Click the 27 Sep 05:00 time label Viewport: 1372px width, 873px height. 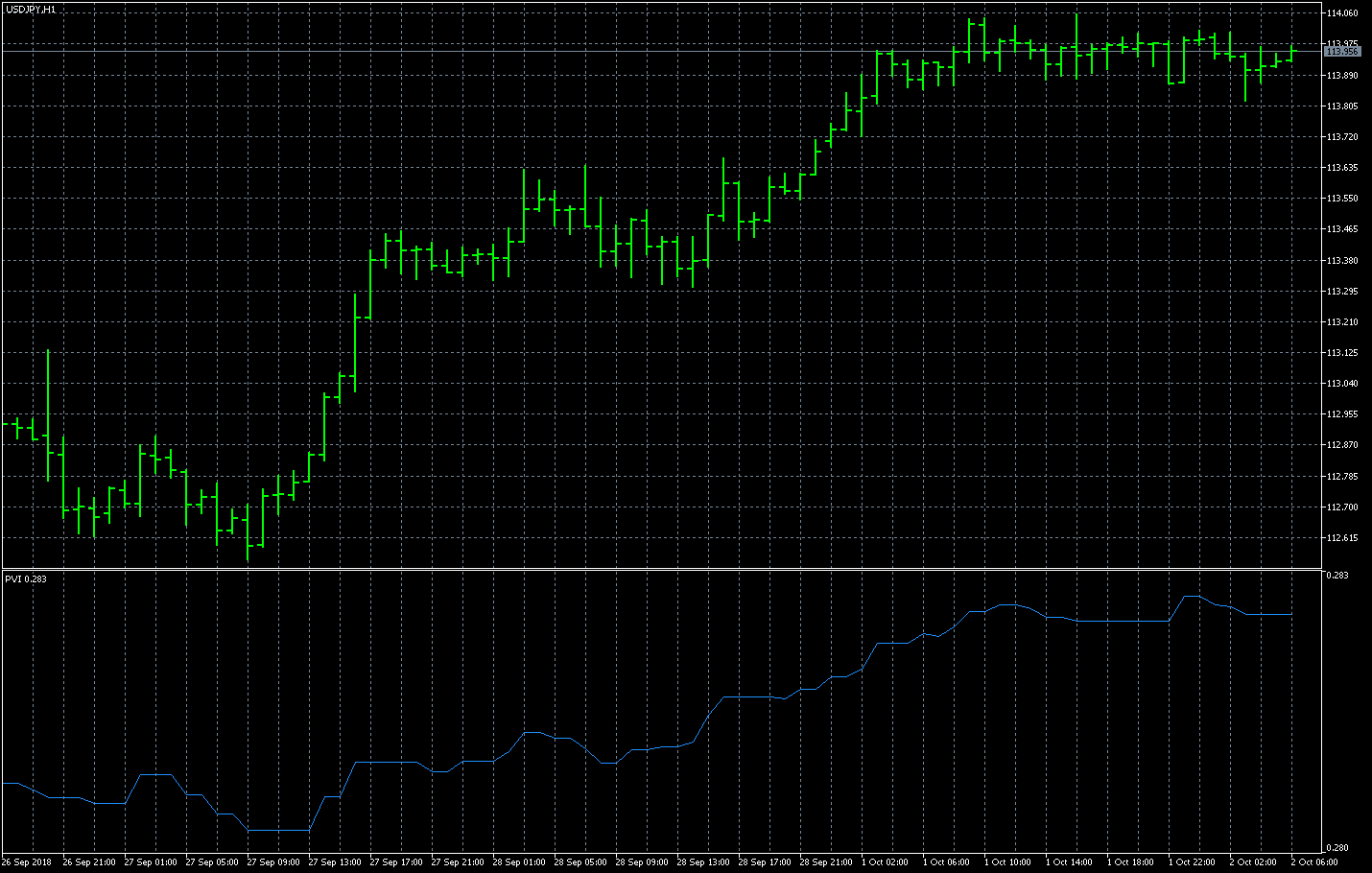click(x=212, y=862)
